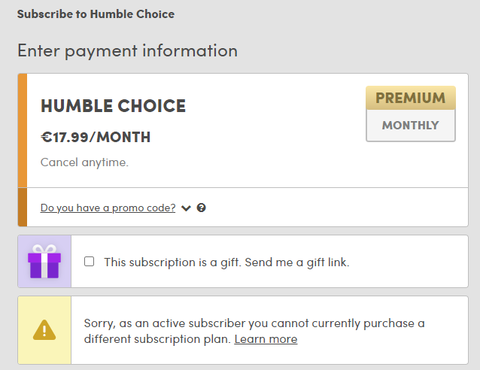Follow the 'Learn more' link
The height and width of the screenshot is (370, 480).
pyautogui.click(x=266, y=339)
